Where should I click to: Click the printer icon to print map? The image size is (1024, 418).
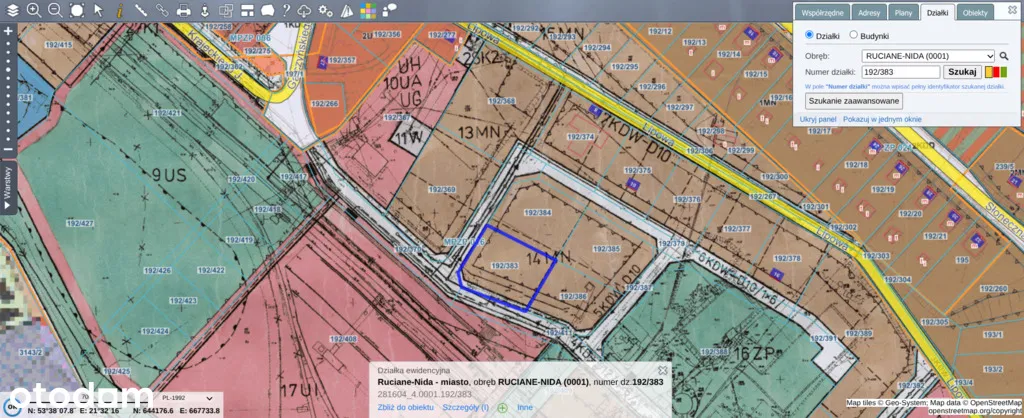pyautogui.click(x=184, y=10)
